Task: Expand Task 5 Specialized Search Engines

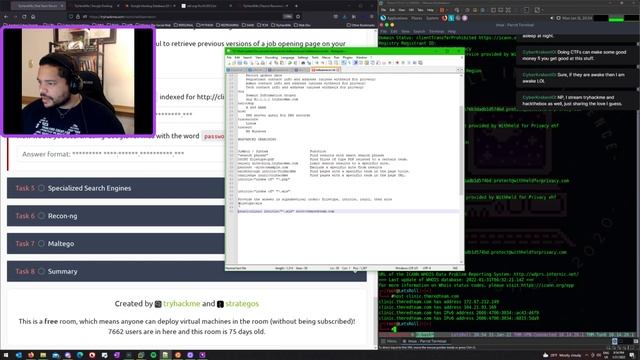Action: 187,188
